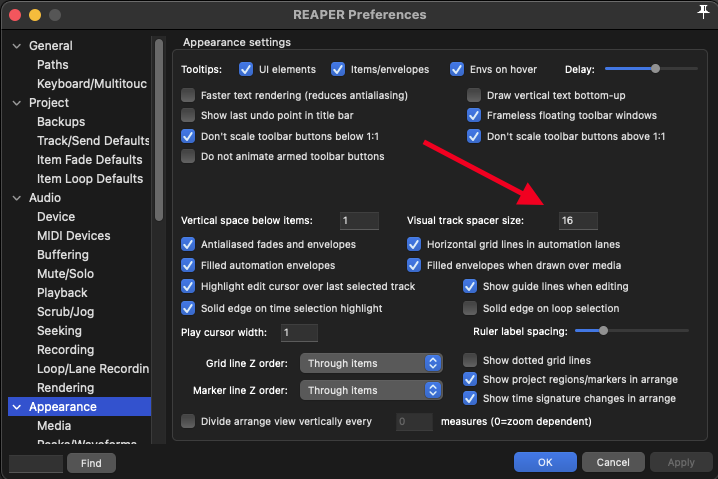
Task: Click the Apply button
Action: pyautogui.click(x=681, y=462)
